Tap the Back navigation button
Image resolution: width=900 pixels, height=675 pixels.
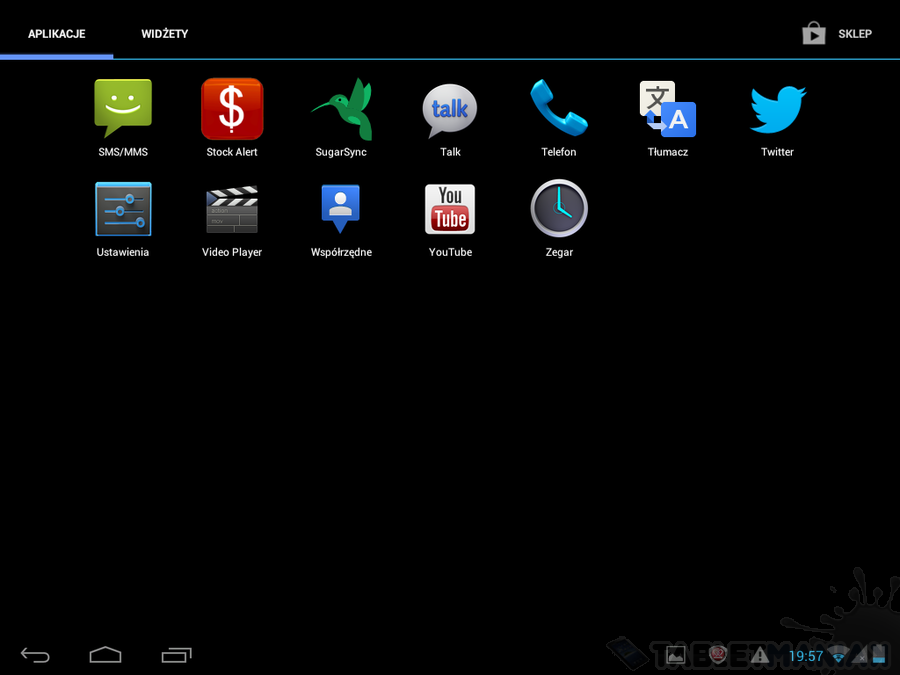point(35,655)
